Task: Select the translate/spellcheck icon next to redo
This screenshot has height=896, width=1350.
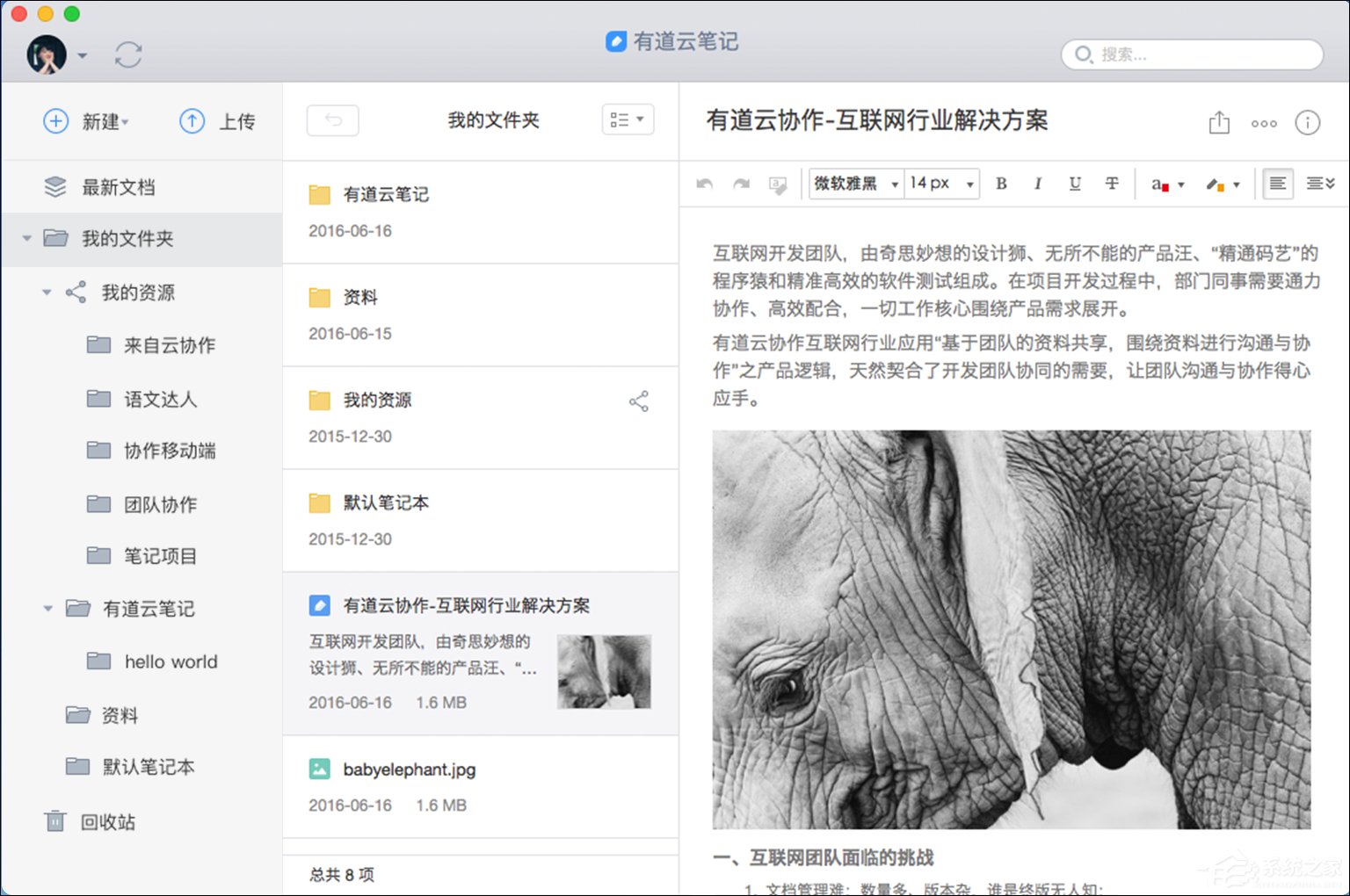Action: [x=777, y=184]
